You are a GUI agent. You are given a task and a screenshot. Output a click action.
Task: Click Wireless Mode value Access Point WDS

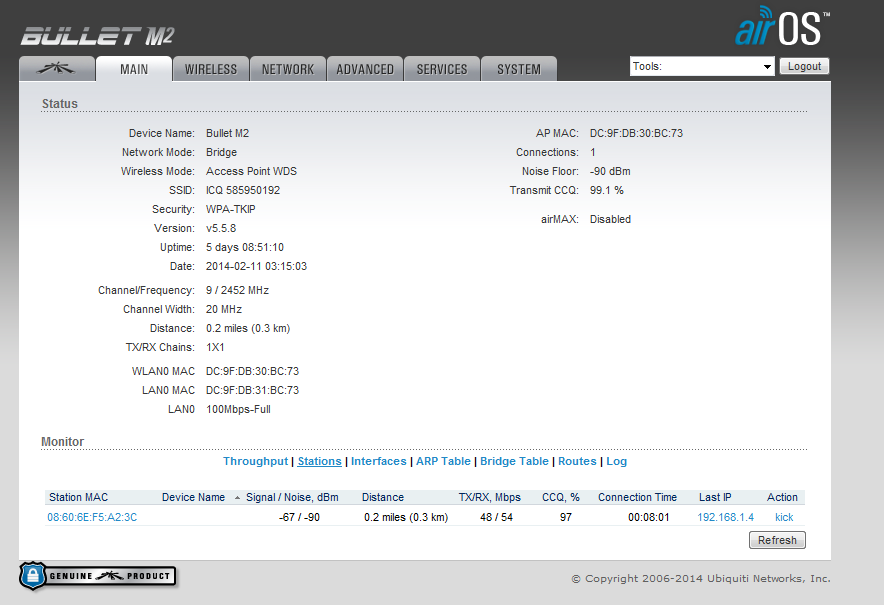click(251, 171)
